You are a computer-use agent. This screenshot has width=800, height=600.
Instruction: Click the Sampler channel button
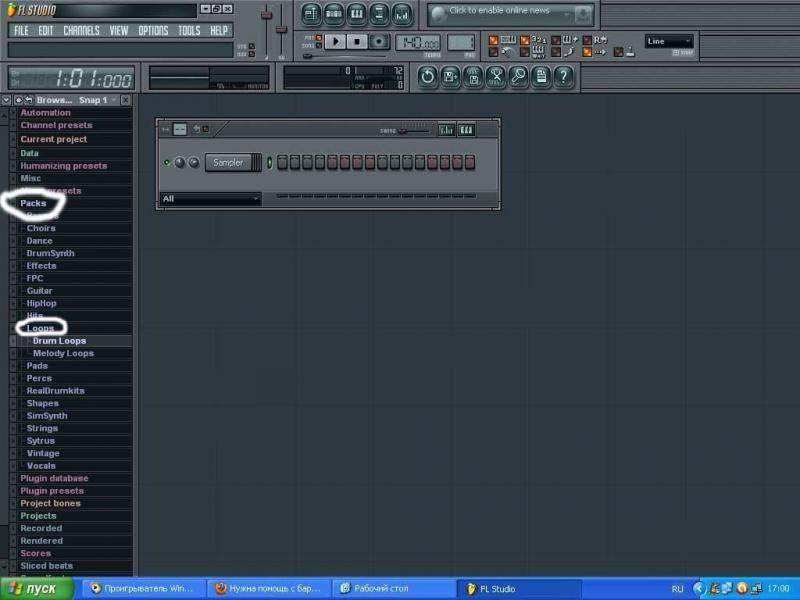(228, 162)
